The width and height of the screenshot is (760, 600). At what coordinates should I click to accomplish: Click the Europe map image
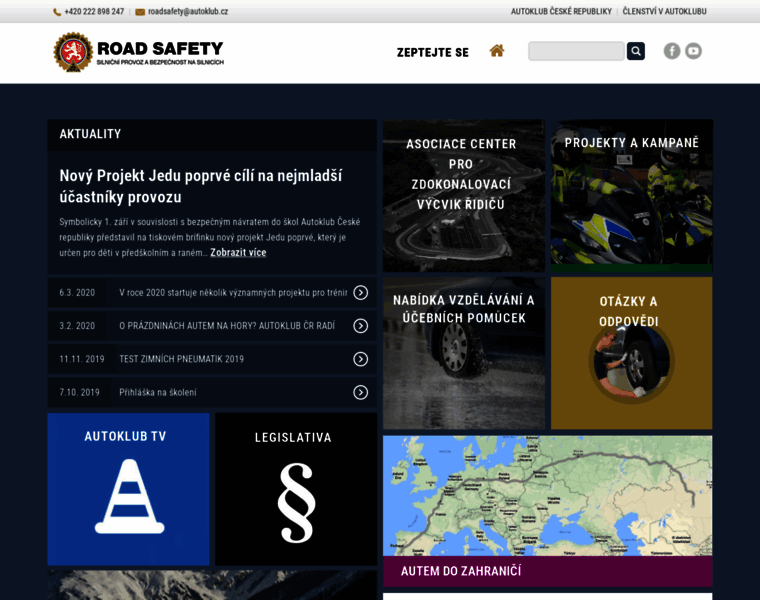(x=548, y=495)
